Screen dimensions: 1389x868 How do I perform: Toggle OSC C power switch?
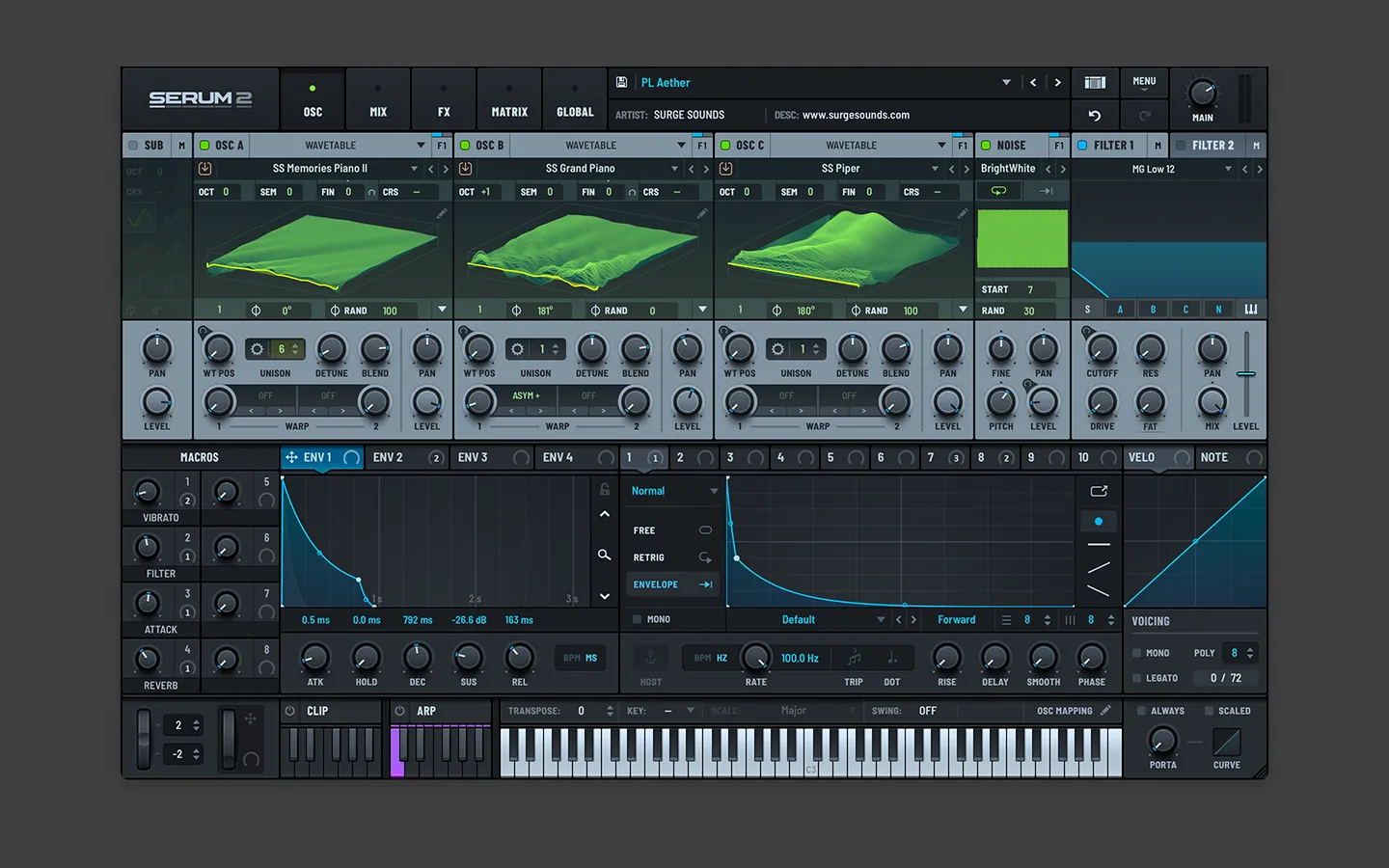point(725,146)
